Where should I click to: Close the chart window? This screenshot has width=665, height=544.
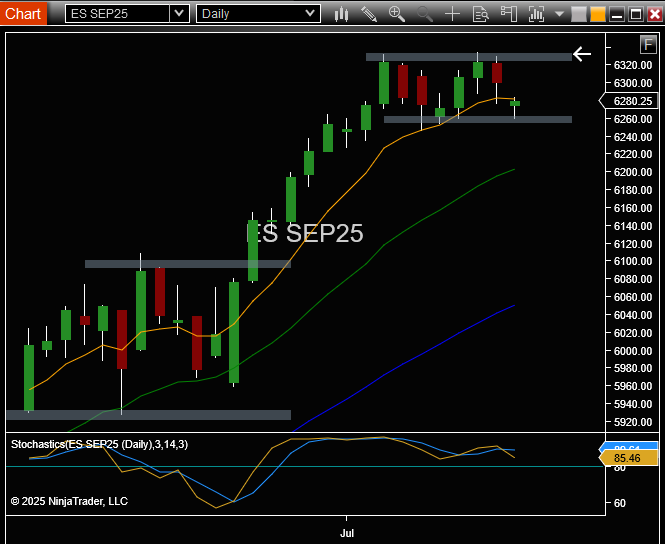[x=655, y=14]
